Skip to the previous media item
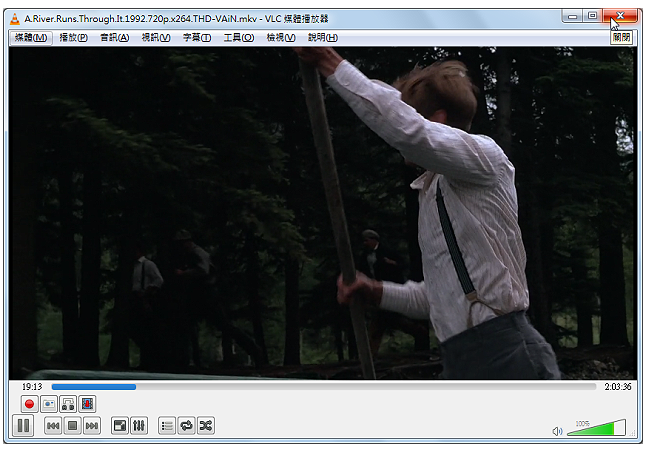This screenshot has width=651, height=452. [x=53, y=426]
